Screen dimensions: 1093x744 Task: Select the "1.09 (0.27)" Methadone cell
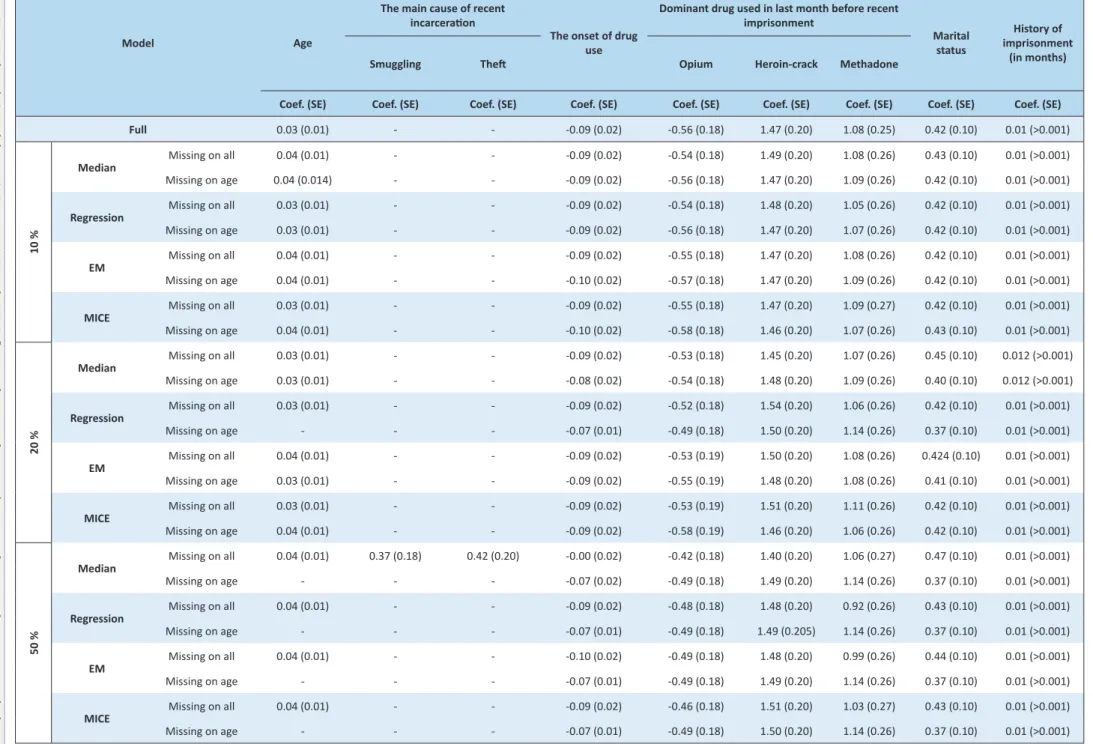click(869, 305)
